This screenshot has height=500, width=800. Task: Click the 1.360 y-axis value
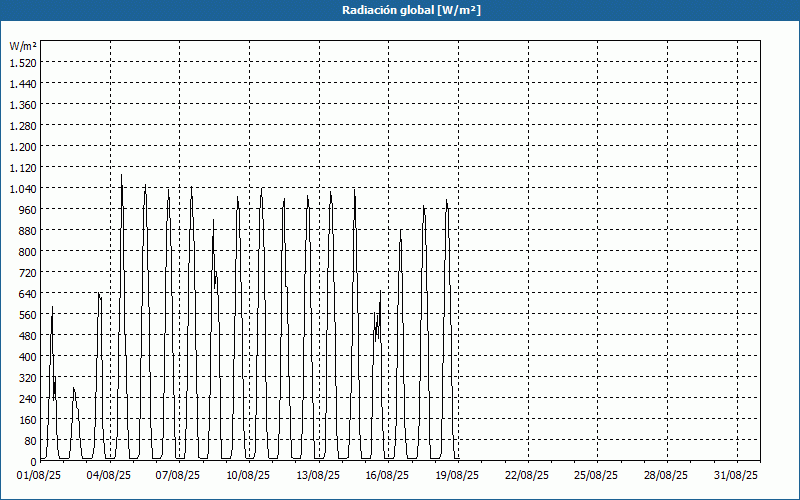pyautogui.click(x=23, y=105)
